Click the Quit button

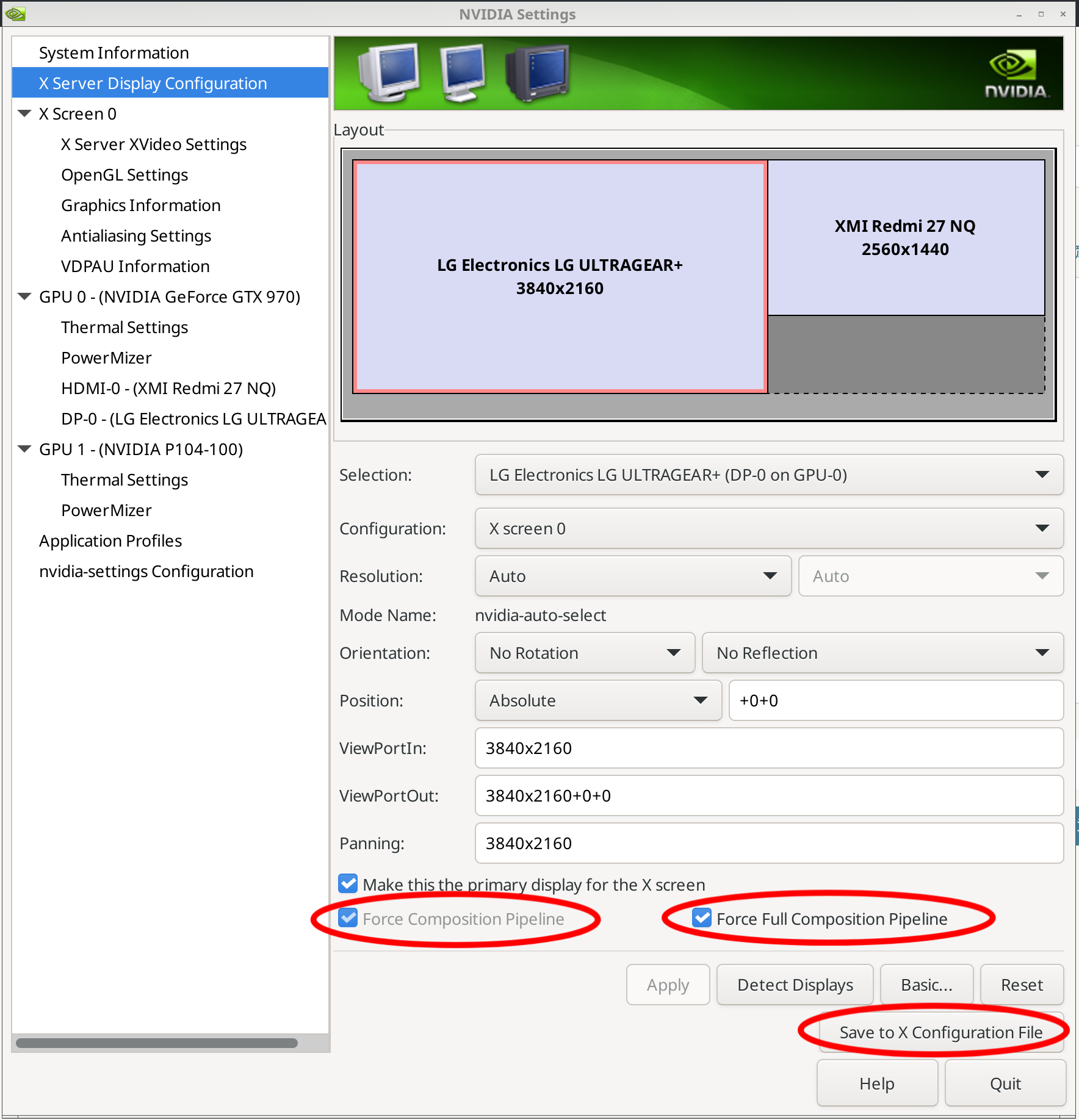click(x=1005, y=1083)
